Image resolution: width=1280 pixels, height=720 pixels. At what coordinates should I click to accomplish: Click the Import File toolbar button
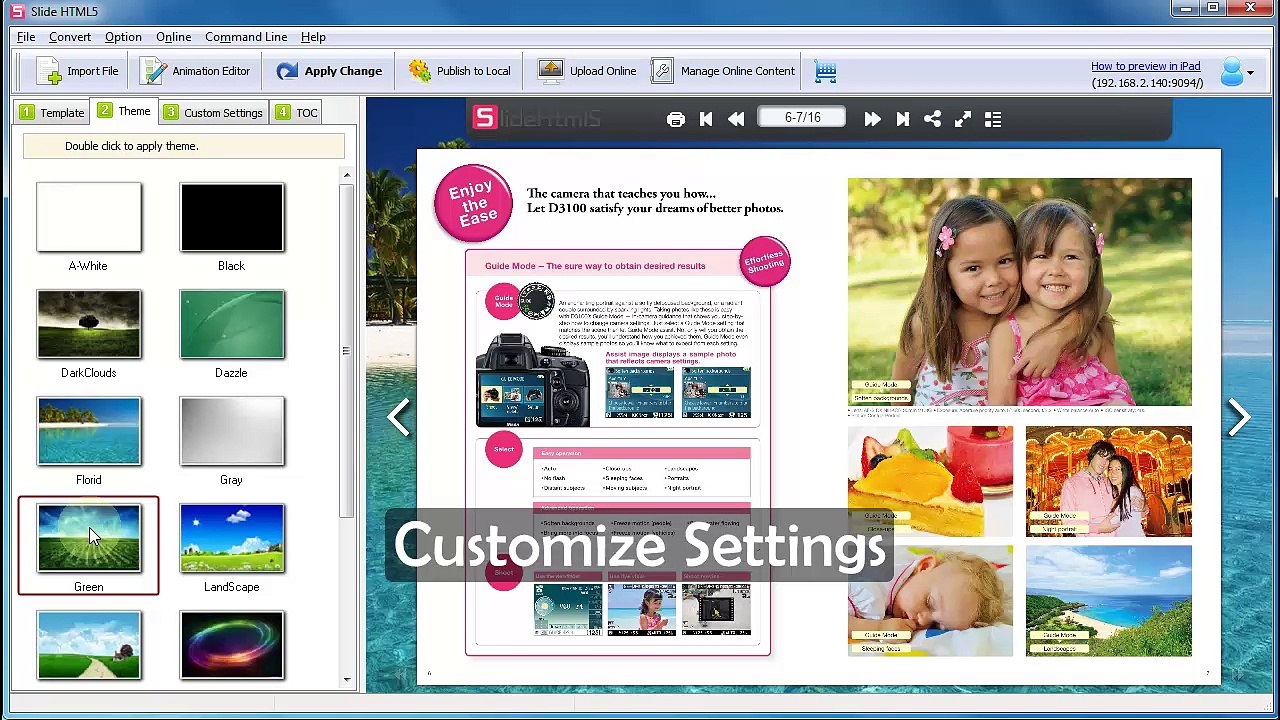(77, 71)
